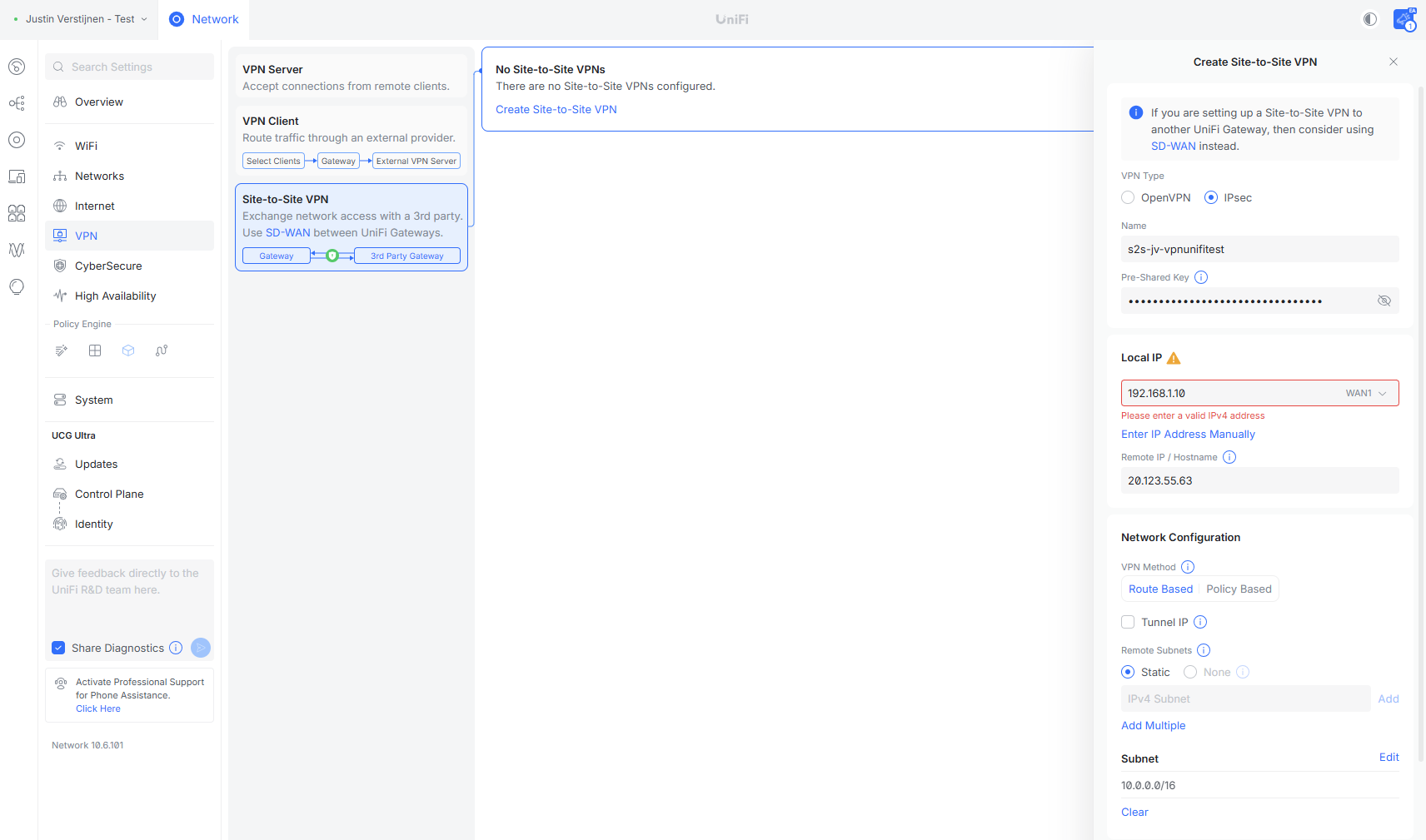Click the Pre-Shared Key info icon
The width and height of the screenshot is (1426, 840).
(1201, 277)
